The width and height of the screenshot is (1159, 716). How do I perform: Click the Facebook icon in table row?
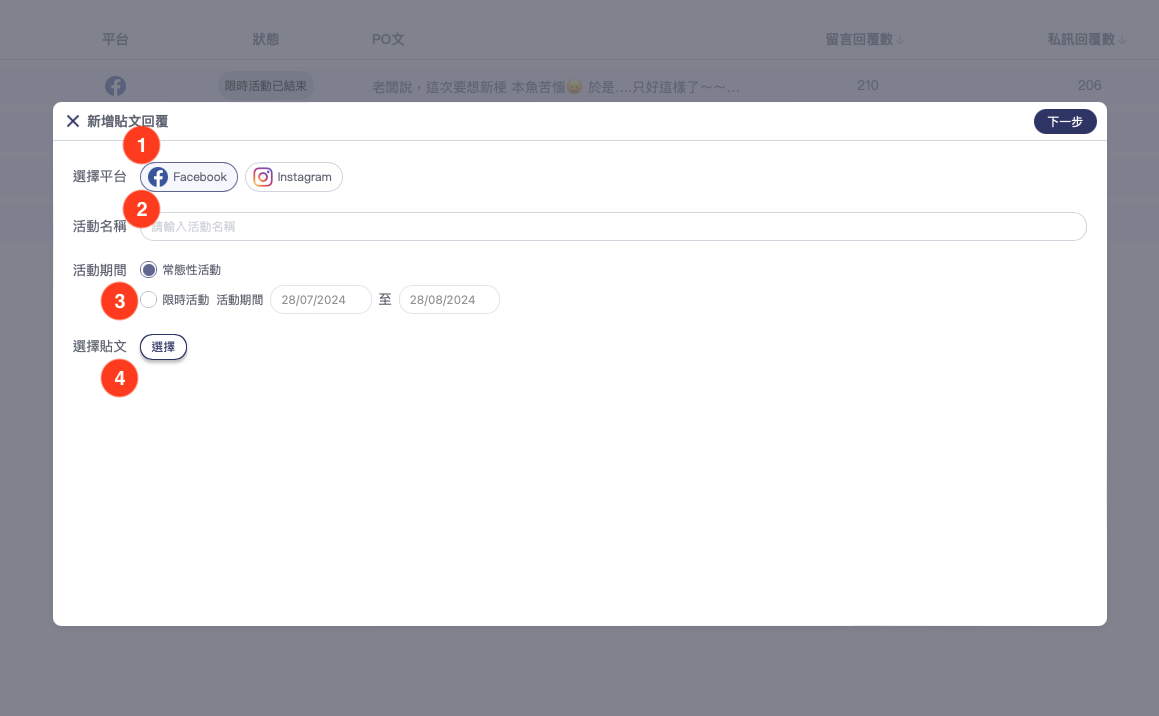(116, 86)
